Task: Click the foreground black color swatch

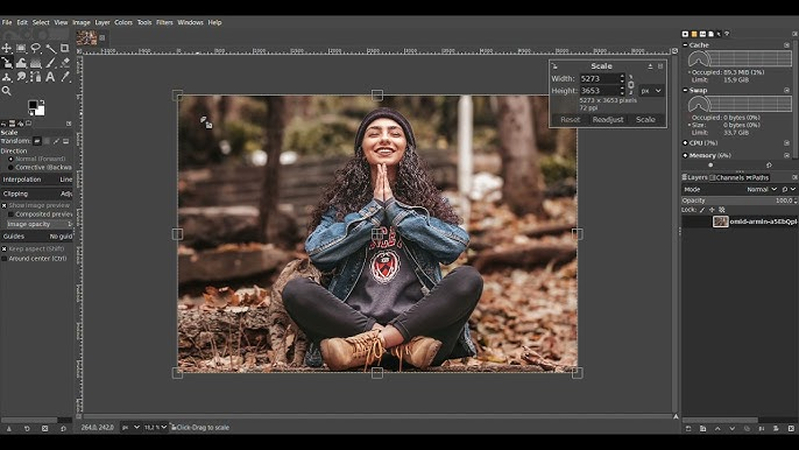Action: coord(33,105)
